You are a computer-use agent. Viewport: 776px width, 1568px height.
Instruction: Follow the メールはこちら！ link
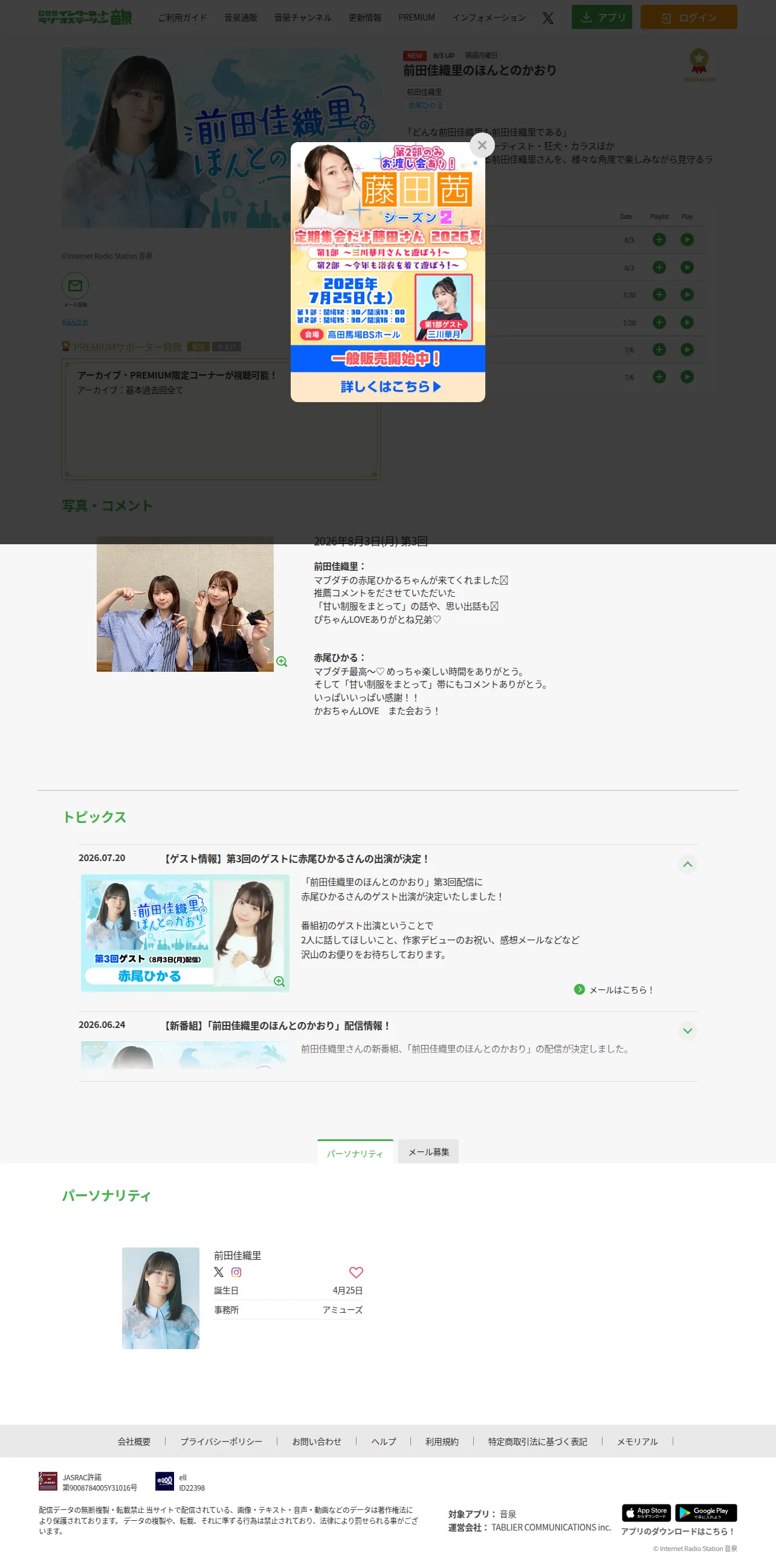(613, 990)
